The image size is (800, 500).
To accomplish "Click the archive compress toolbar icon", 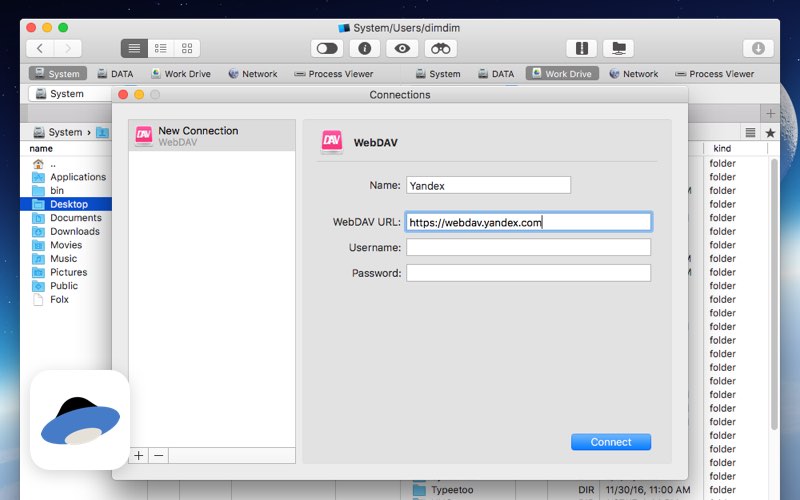I will click(582, 48).
